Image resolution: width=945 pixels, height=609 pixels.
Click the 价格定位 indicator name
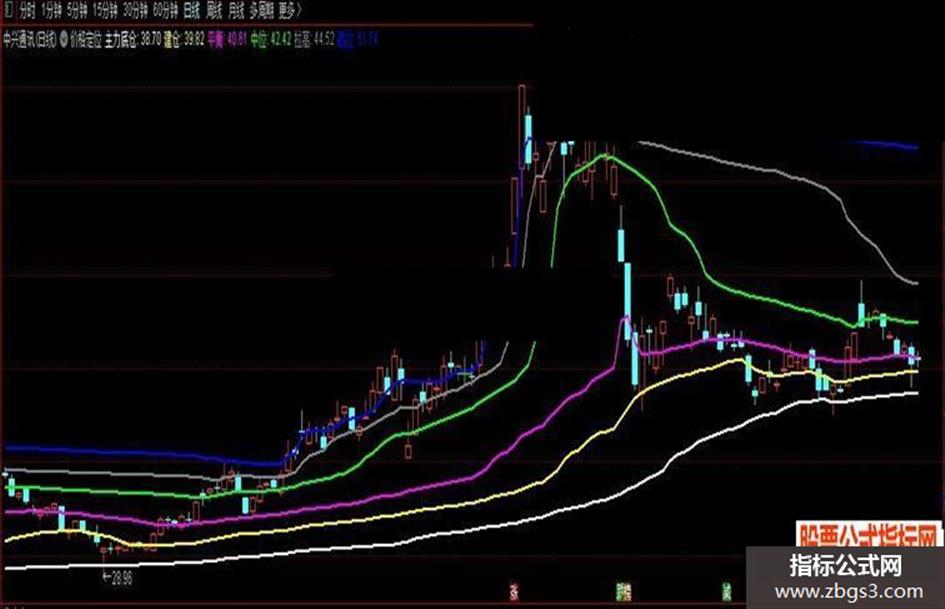pyautogui.click(x=86, y=40)
